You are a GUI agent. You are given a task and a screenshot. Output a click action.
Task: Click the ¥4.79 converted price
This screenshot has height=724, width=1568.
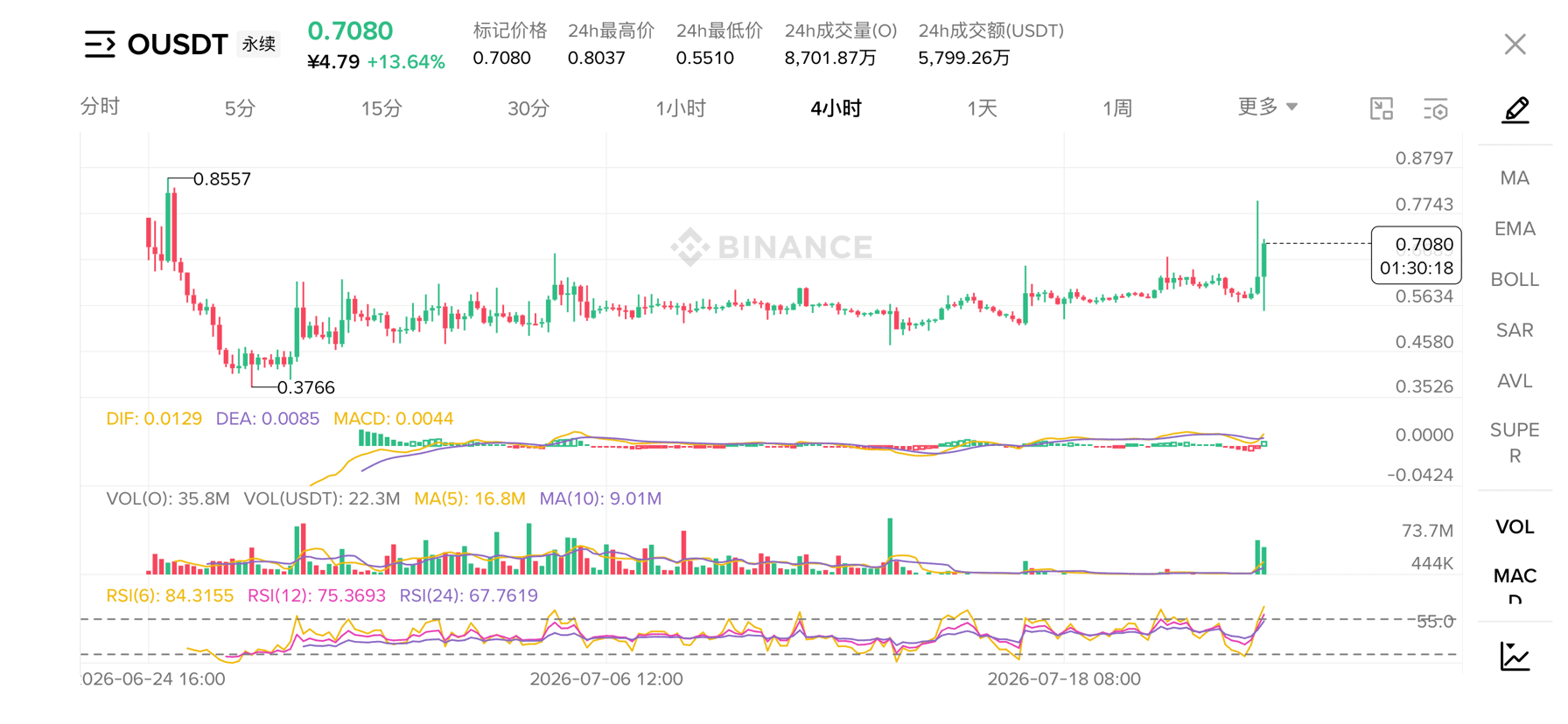[x=333, y=62]
